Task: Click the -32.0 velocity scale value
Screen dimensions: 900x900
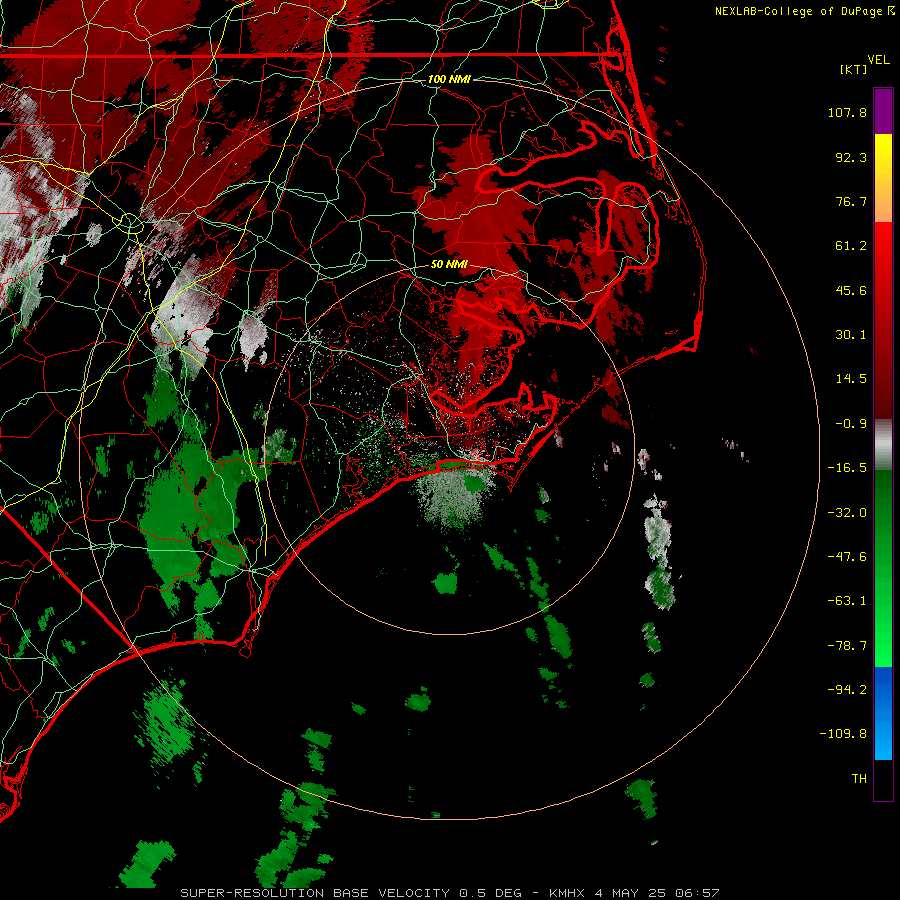Action: pyautogui.click(x=847, y=513)
